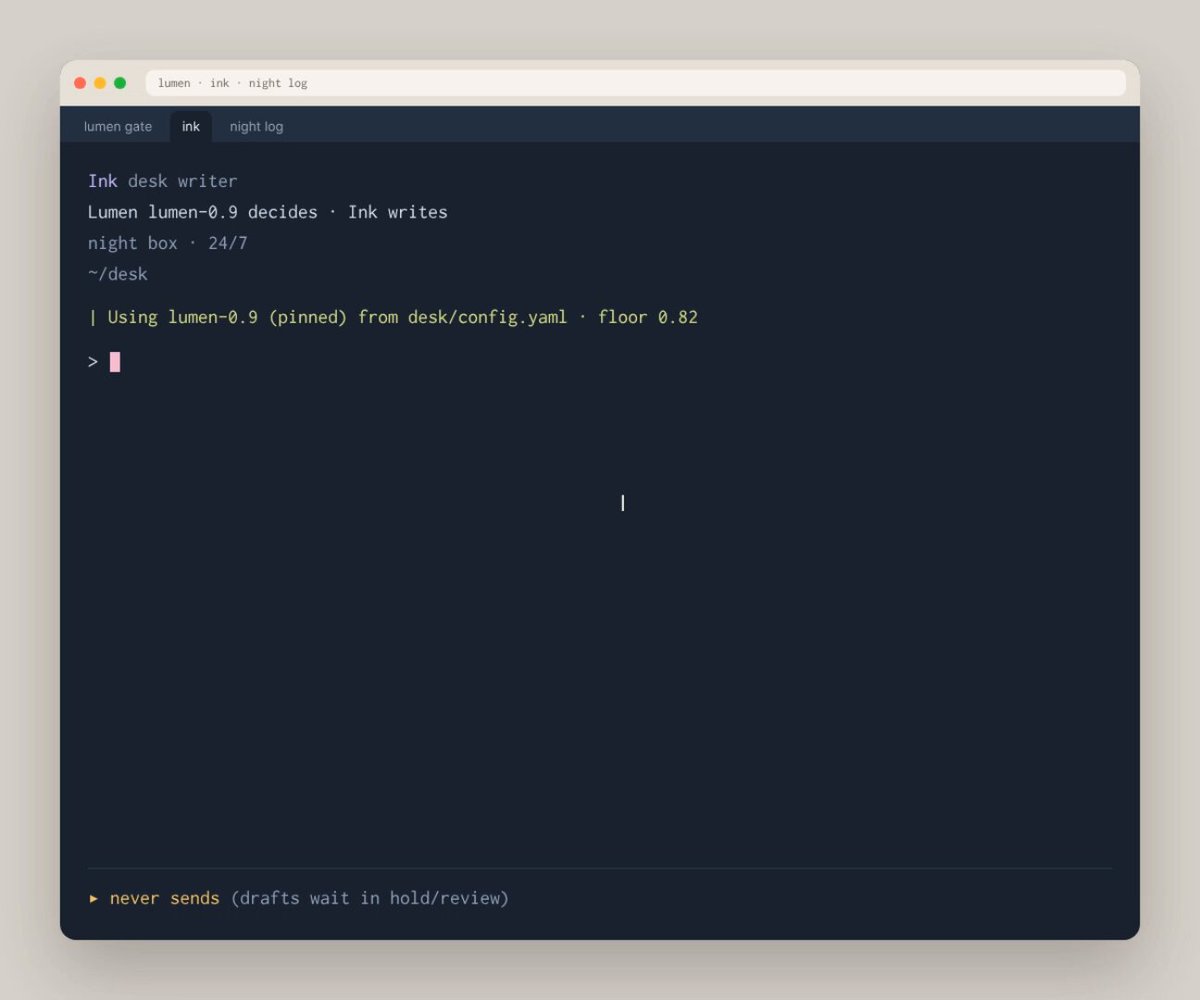Click the yellow minimize window button
The height and width of the screenshot is (1000, 1200).
tap(100, 83)
